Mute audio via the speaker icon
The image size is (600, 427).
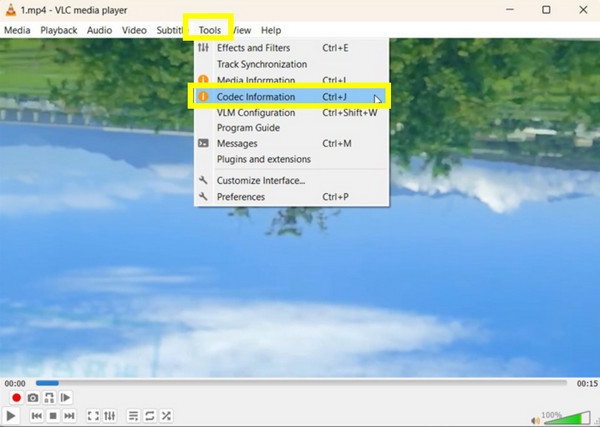point(535,421)
